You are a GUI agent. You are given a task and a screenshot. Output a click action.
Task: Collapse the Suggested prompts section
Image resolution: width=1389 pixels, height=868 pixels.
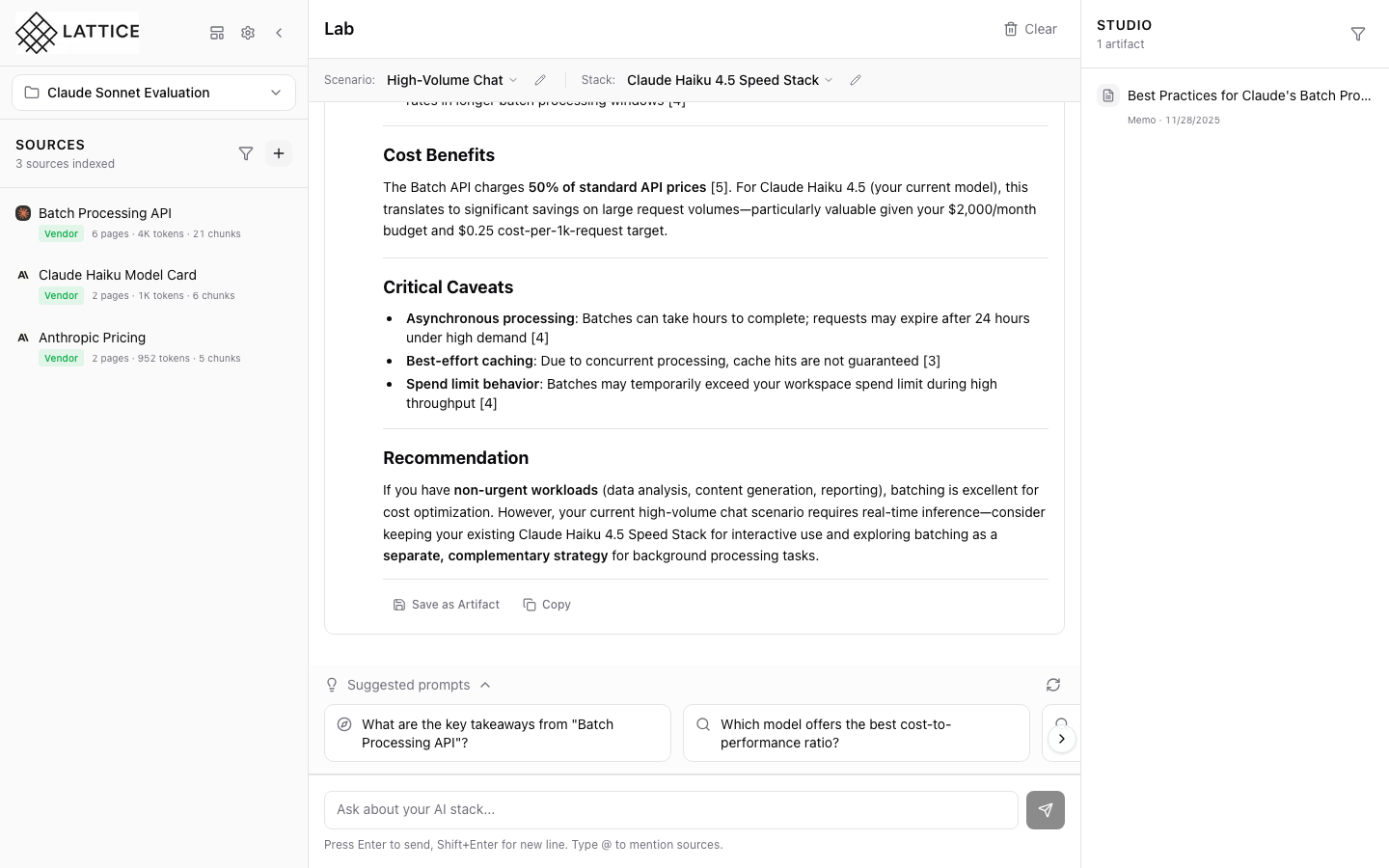click(x=484, y=685)
